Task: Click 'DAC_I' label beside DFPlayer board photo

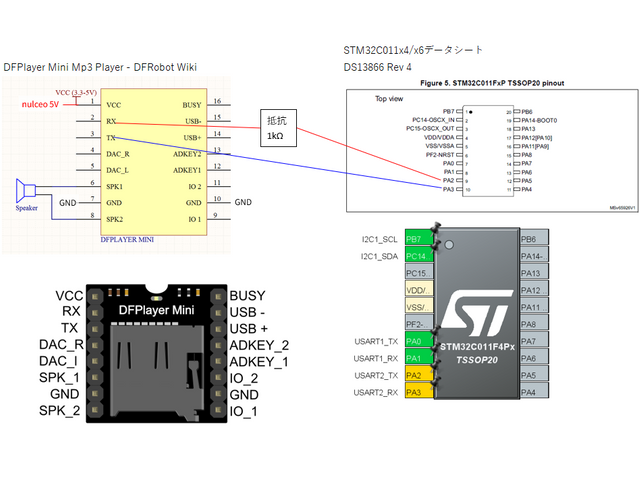Action: [x=58, y=361]
